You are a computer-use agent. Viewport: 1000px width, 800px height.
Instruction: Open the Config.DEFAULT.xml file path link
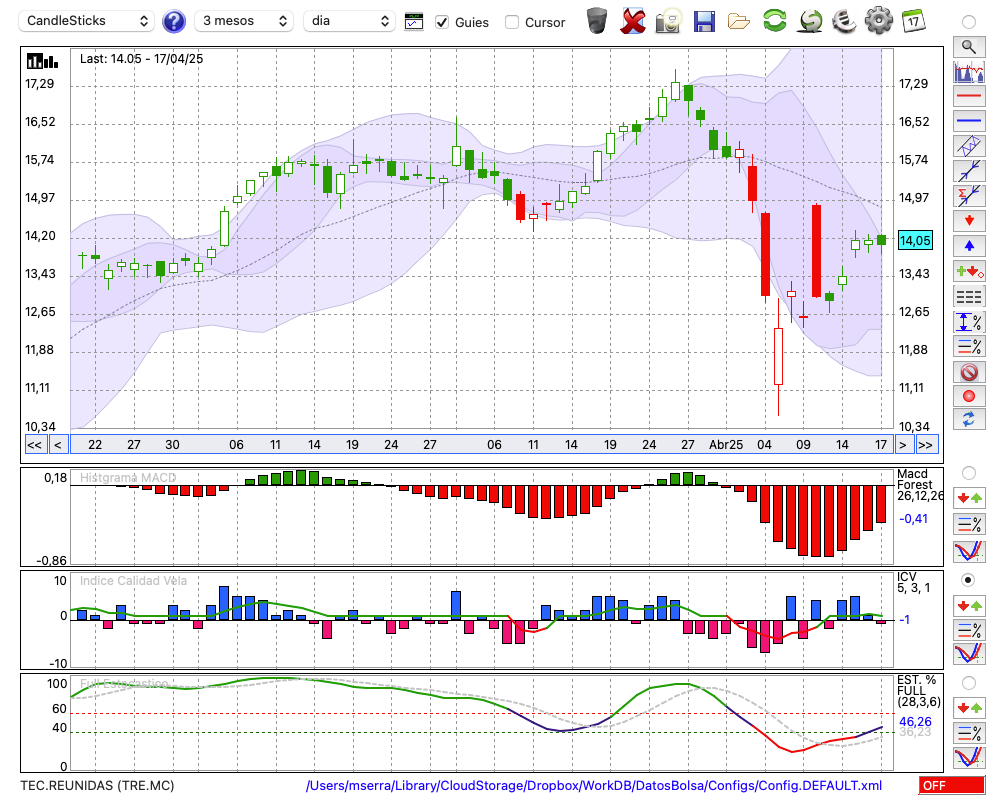[x=594, y=785]
